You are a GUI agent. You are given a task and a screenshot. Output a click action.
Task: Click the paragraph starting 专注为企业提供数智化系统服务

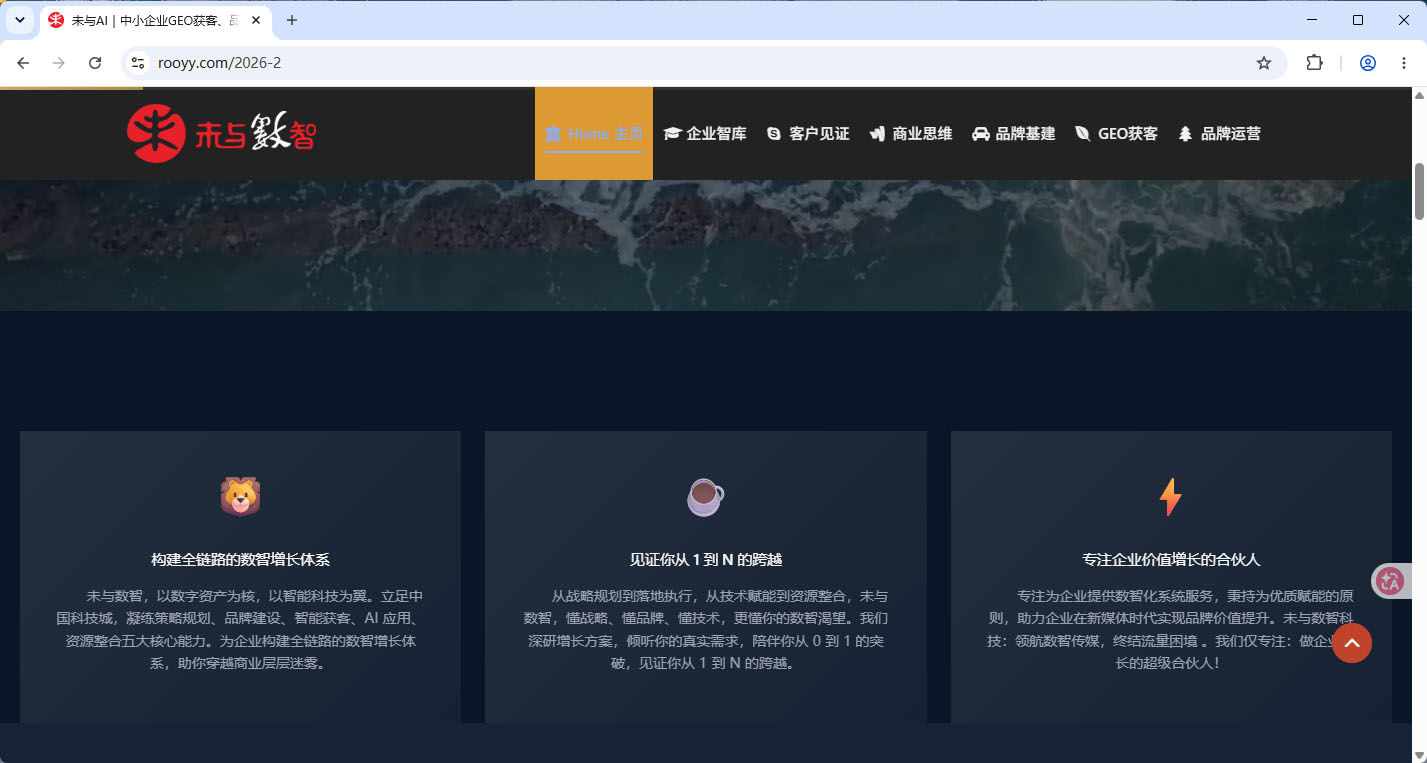pos(1171,629)
